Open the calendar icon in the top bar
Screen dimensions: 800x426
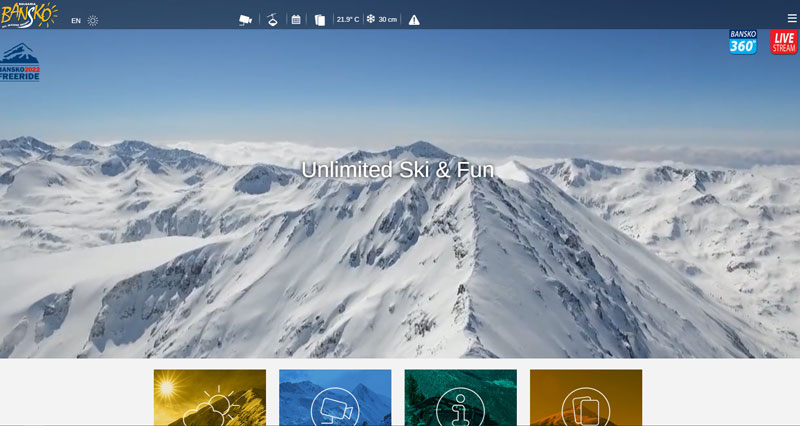pos(296,20)
